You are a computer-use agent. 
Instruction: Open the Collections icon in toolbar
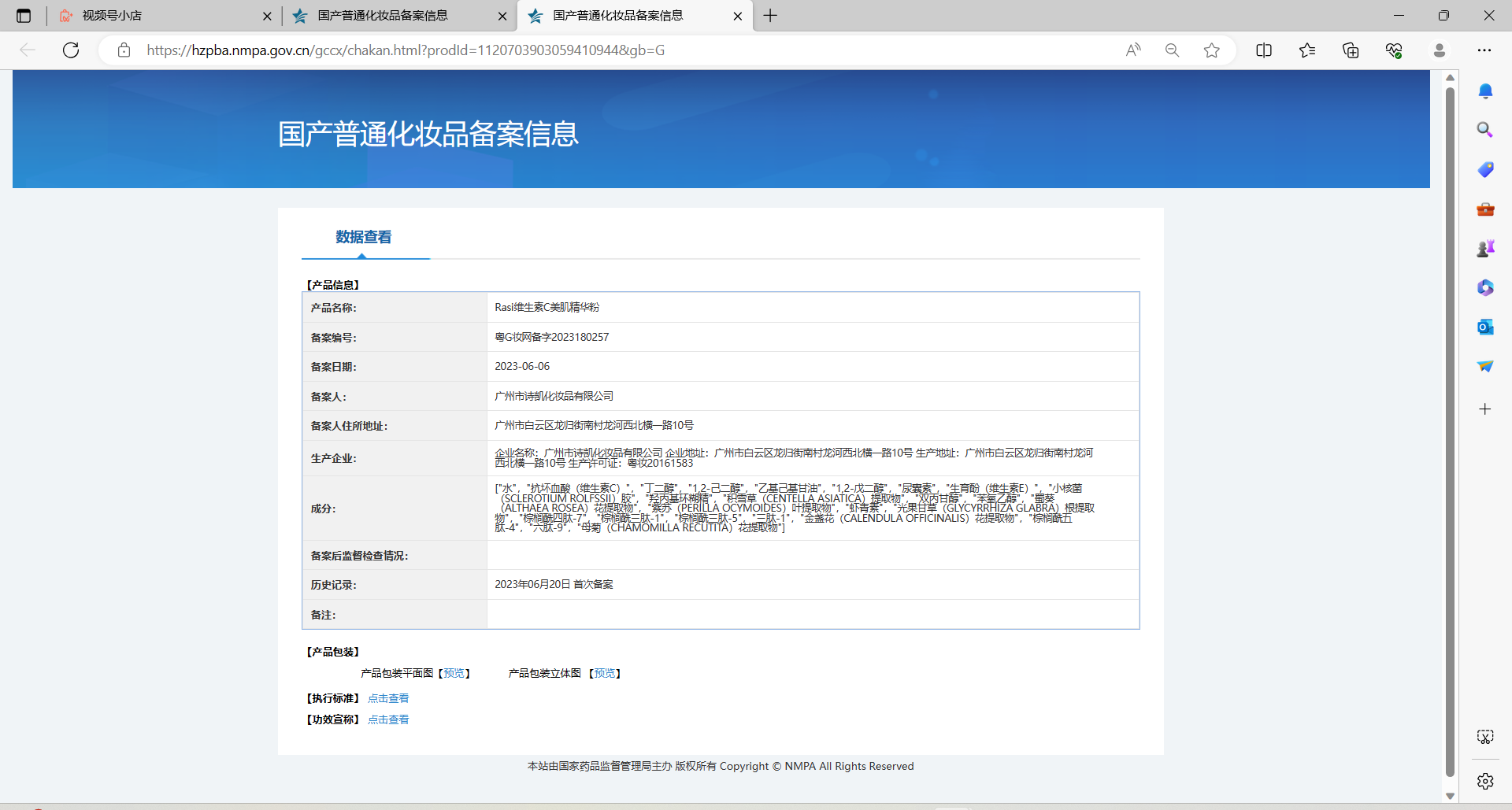pos(1351,50)
